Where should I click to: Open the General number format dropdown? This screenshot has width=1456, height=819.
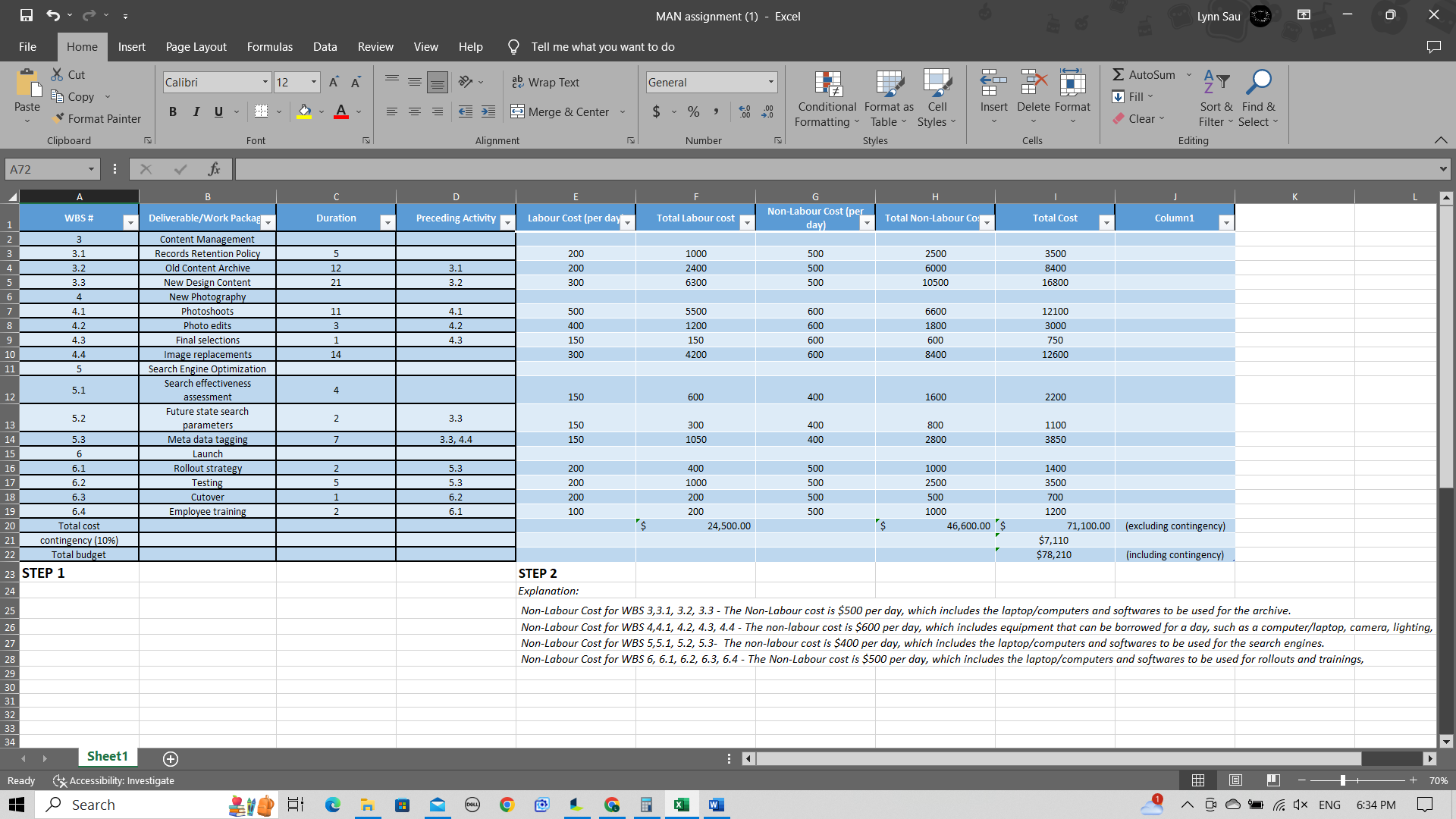770,82
